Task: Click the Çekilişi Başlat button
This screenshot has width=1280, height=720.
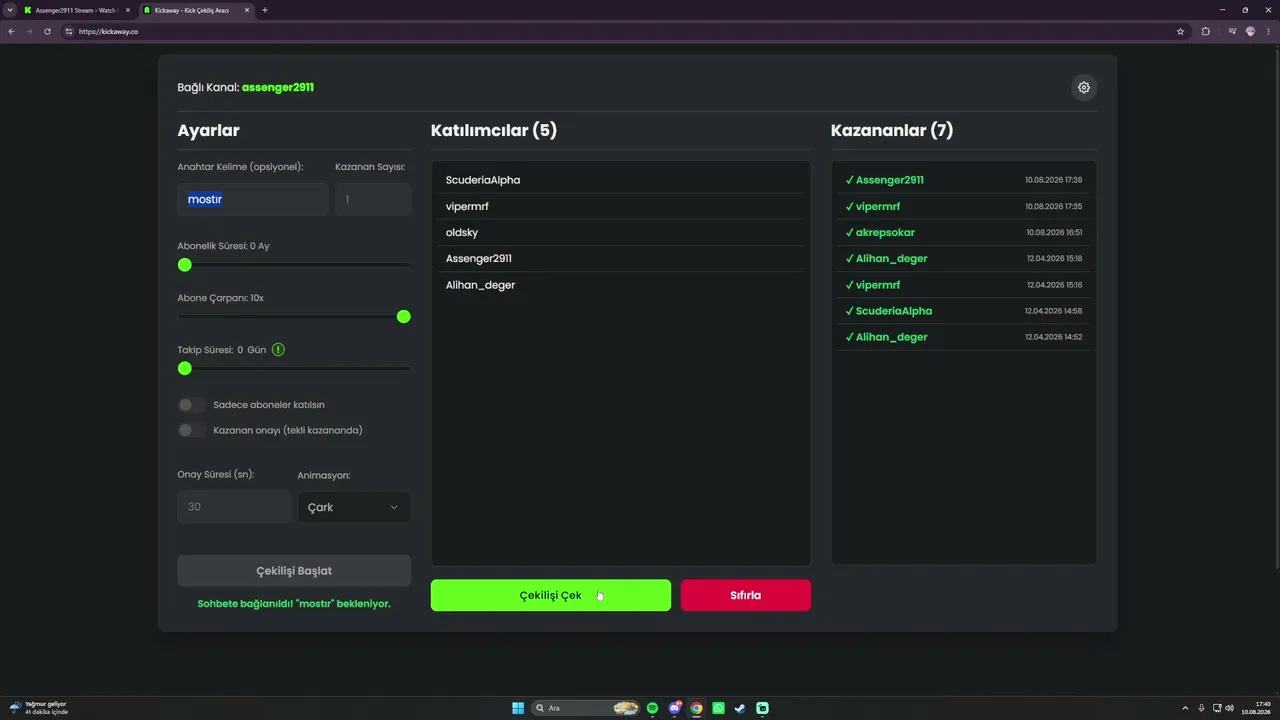Action: 294,571
